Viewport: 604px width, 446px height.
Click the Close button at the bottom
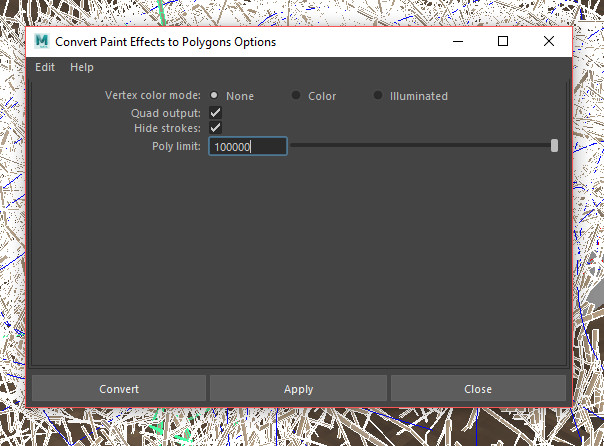click(x=478, y=389)
